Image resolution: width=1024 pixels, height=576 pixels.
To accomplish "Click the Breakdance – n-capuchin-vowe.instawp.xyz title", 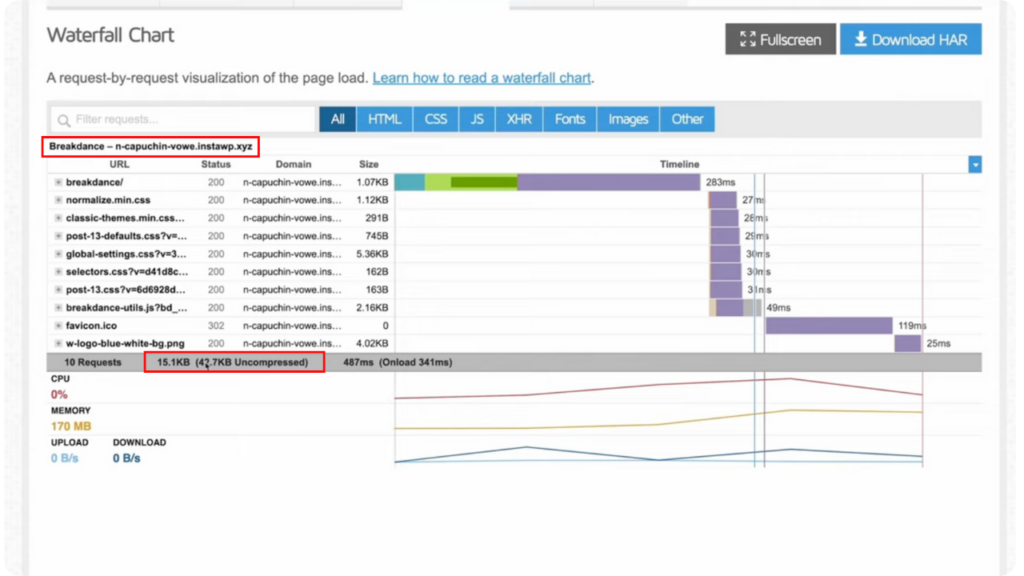I will coord(151,146).
